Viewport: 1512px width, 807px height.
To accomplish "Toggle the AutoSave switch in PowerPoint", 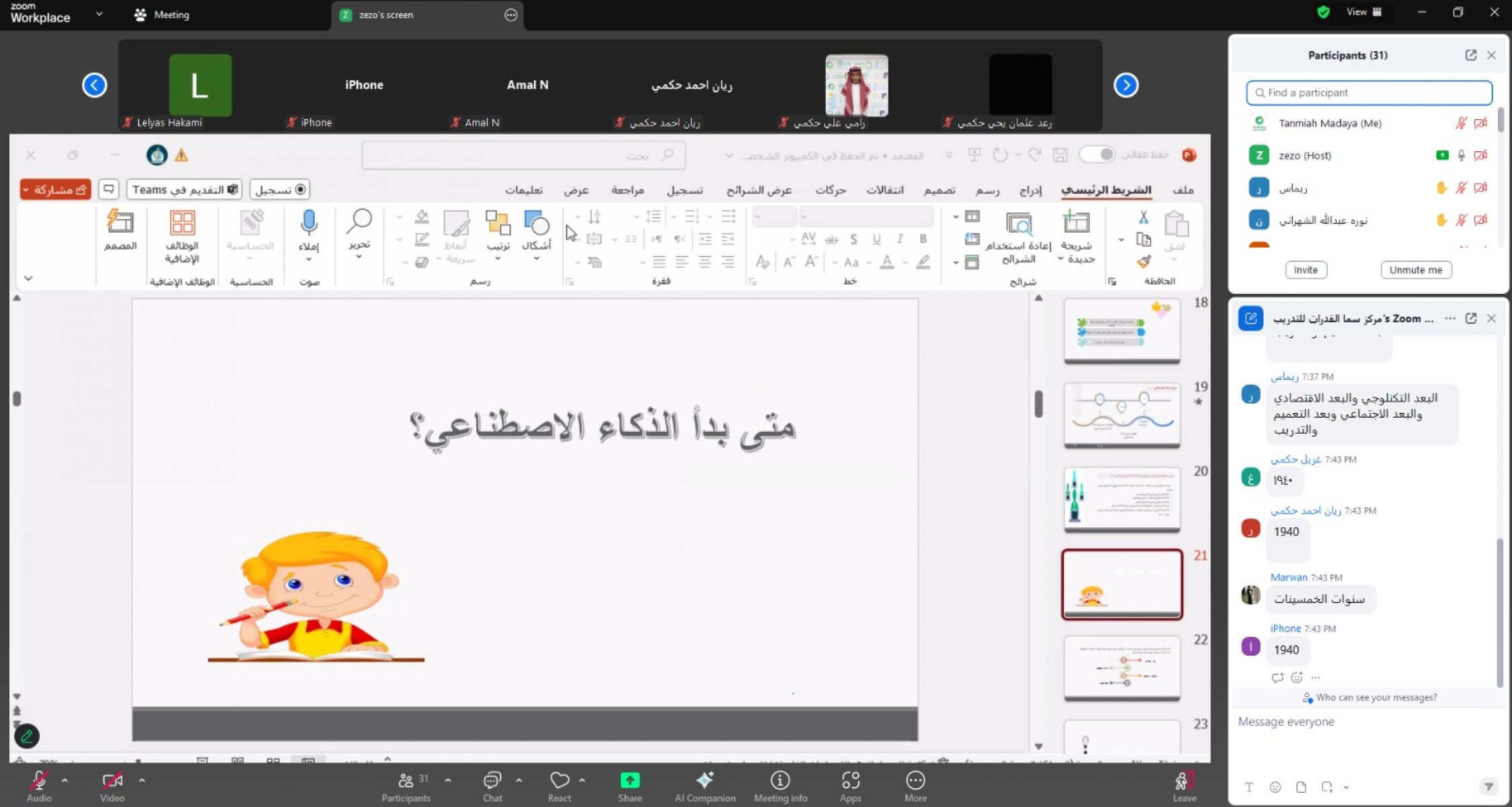I will [x=1097, y=155].
